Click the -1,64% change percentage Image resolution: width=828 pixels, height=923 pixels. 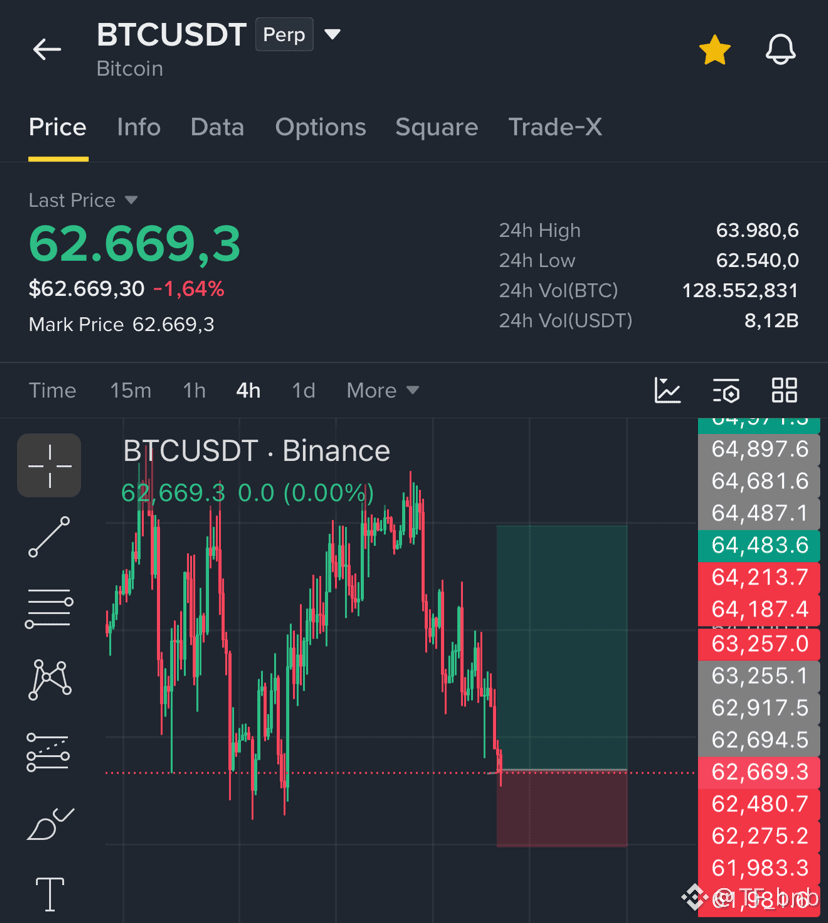pos(189,289)
